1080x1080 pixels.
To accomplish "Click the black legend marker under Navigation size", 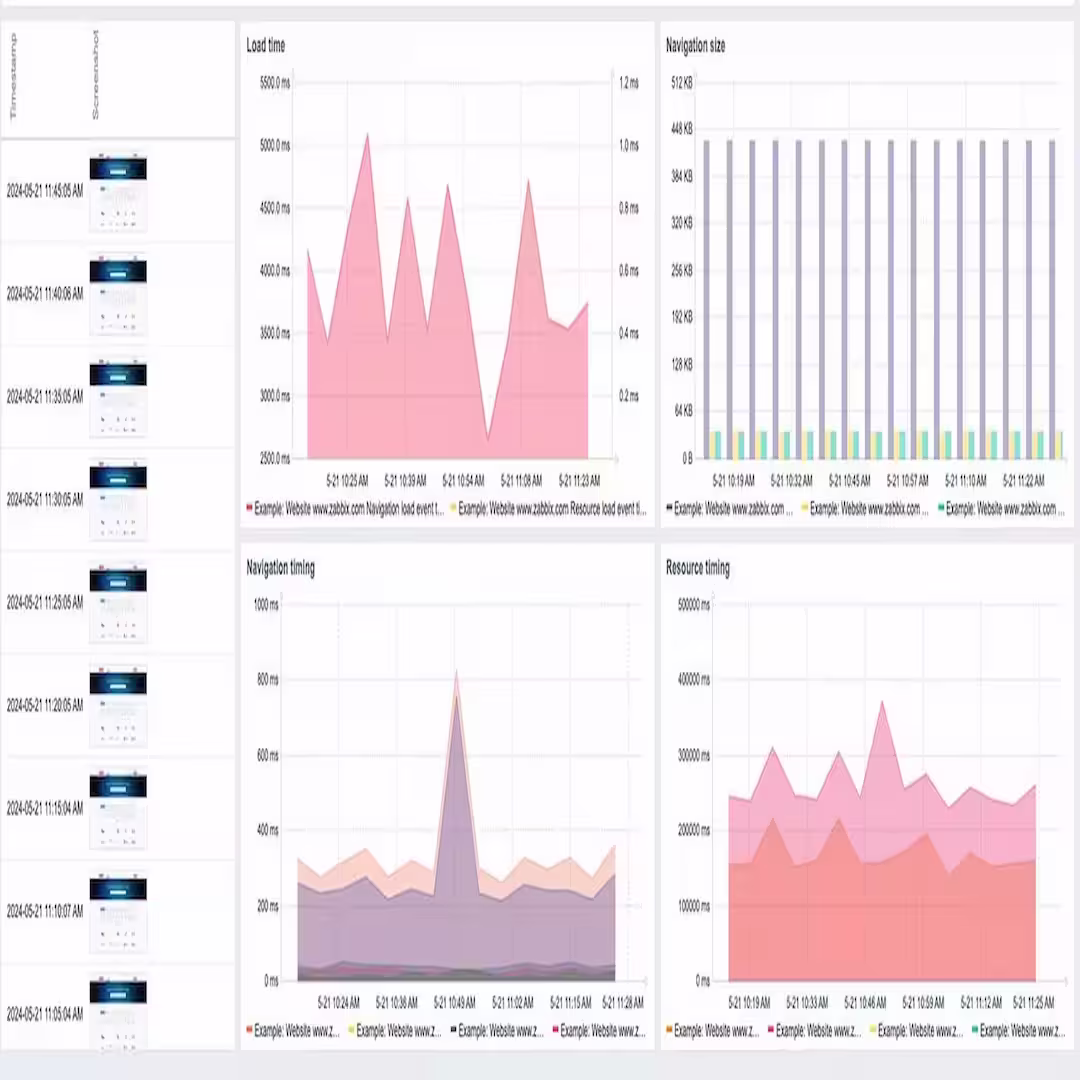I will 668,508.
